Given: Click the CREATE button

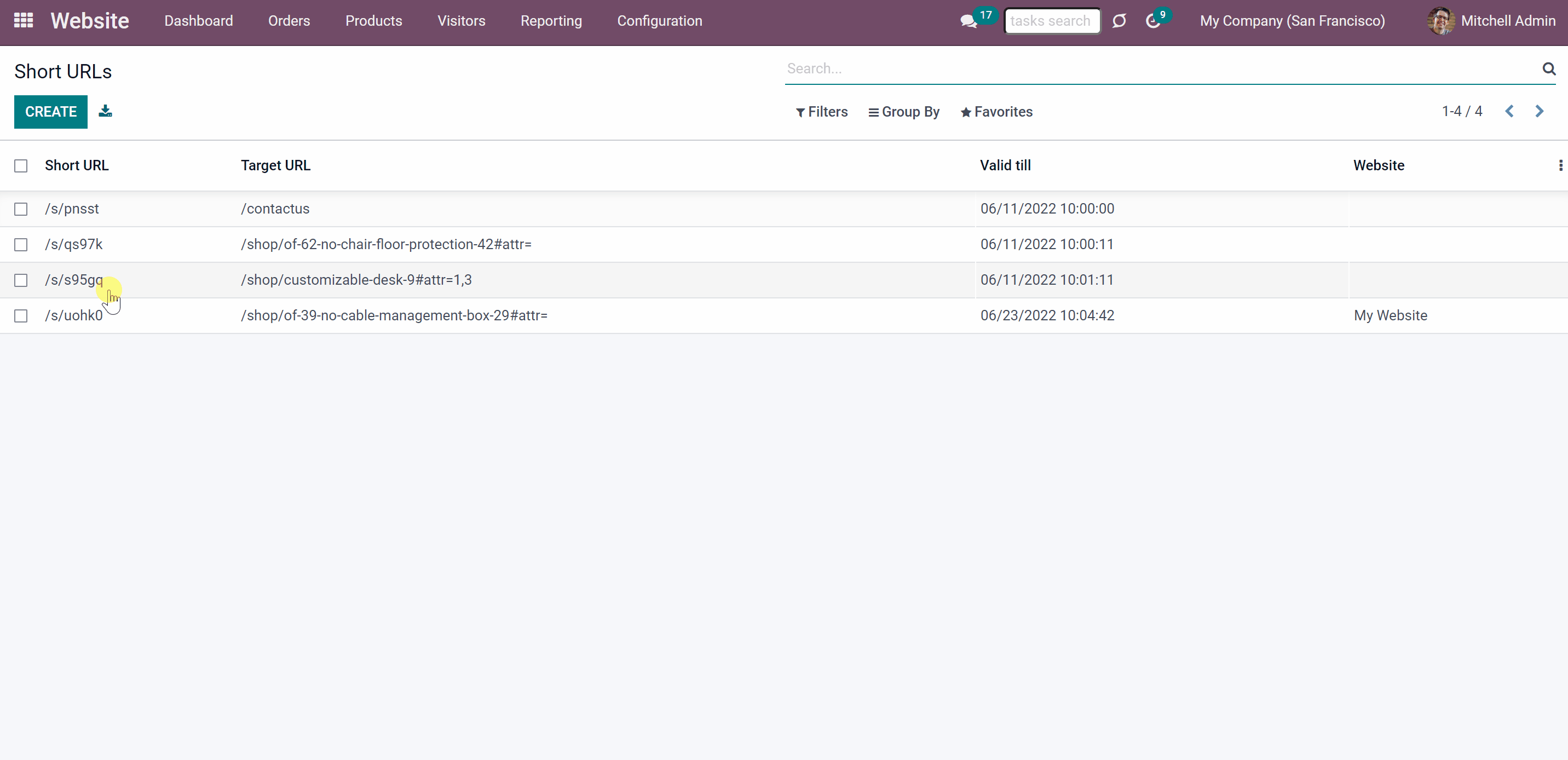Looking at the screenshot, I should [50, 112].
